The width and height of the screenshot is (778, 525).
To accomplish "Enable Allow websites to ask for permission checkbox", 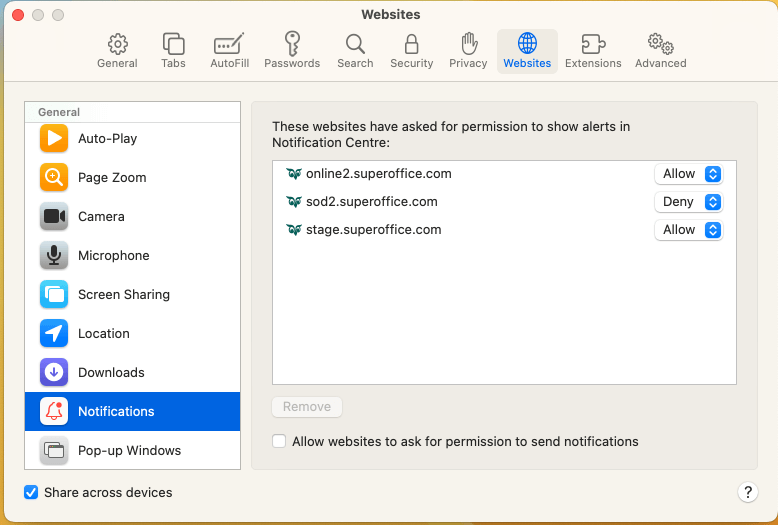I will coord(279,441).
